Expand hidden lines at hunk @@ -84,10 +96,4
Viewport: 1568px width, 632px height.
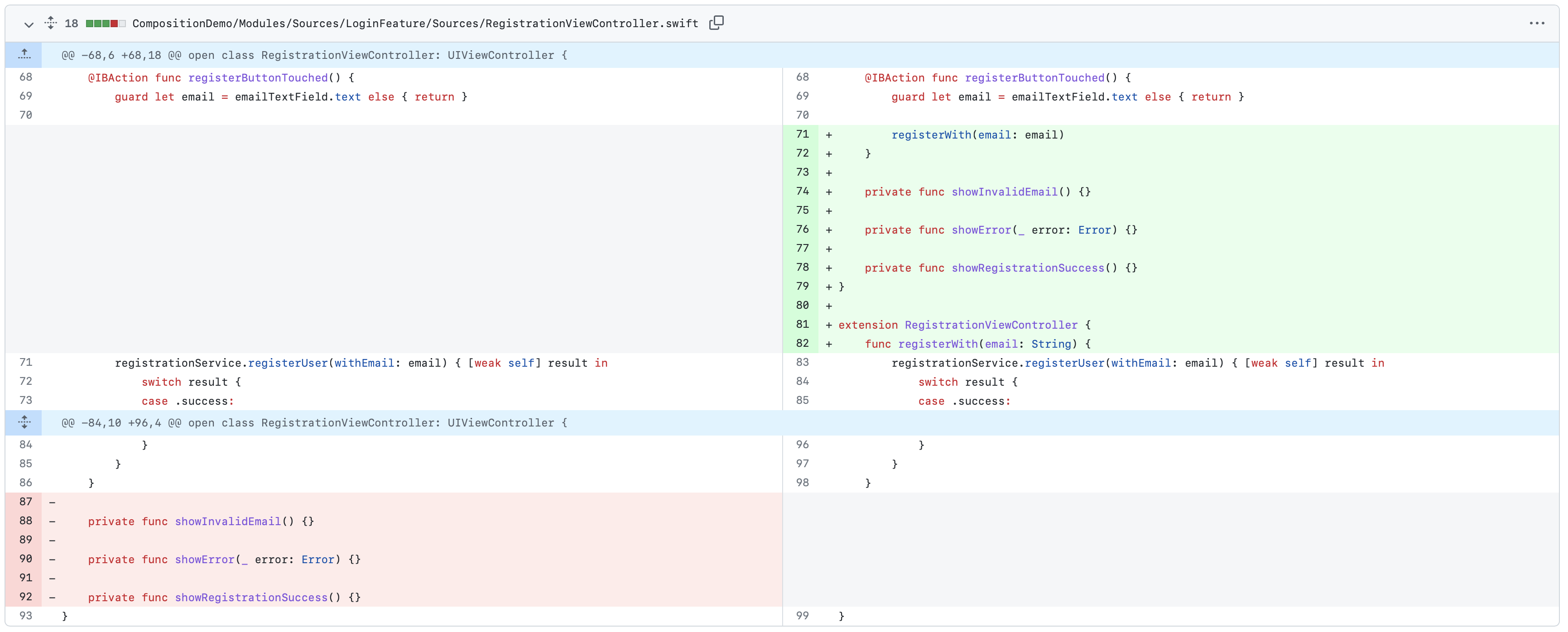(x=24, y=422)
